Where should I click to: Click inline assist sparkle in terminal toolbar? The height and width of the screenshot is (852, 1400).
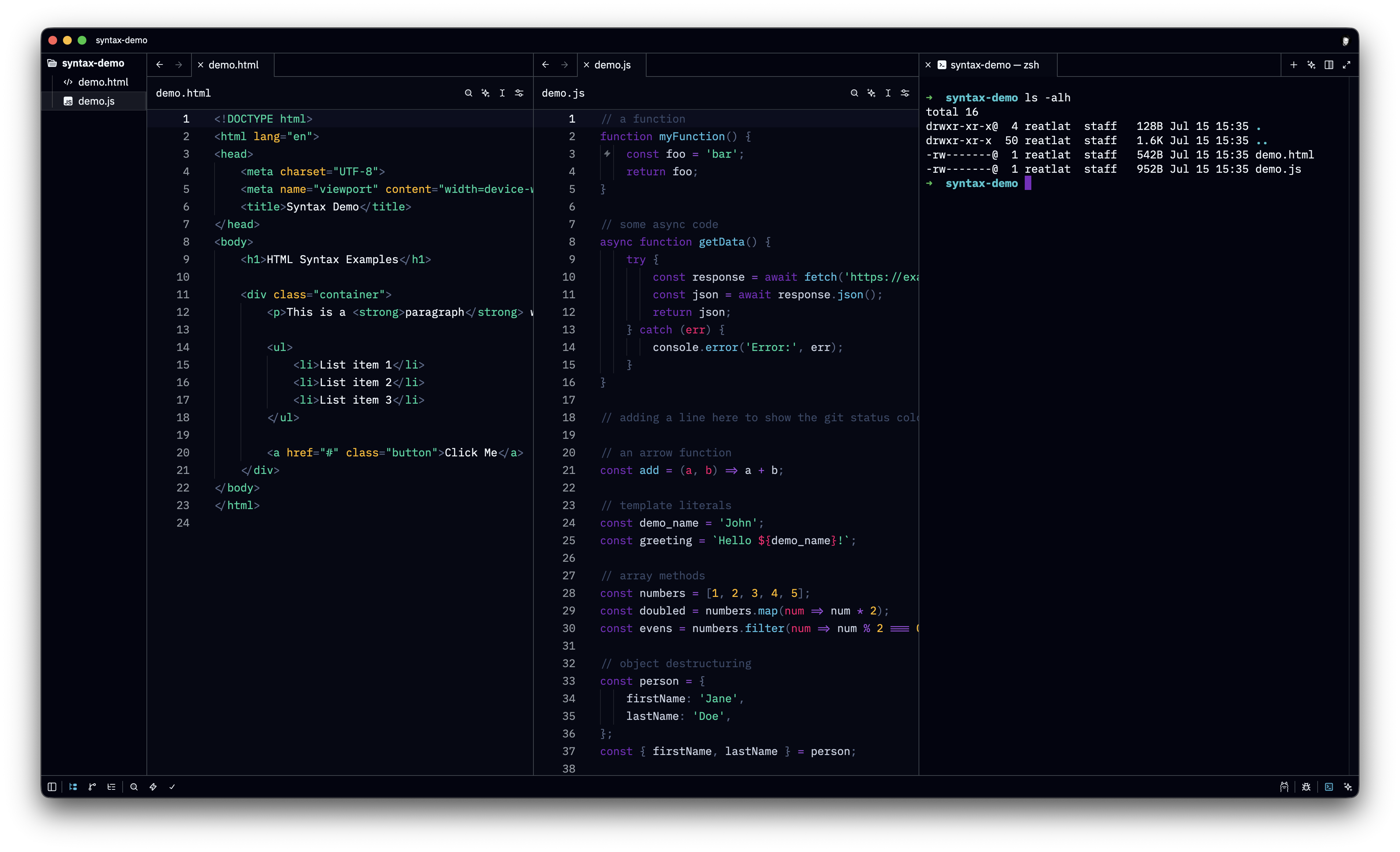click(1311, 65)
